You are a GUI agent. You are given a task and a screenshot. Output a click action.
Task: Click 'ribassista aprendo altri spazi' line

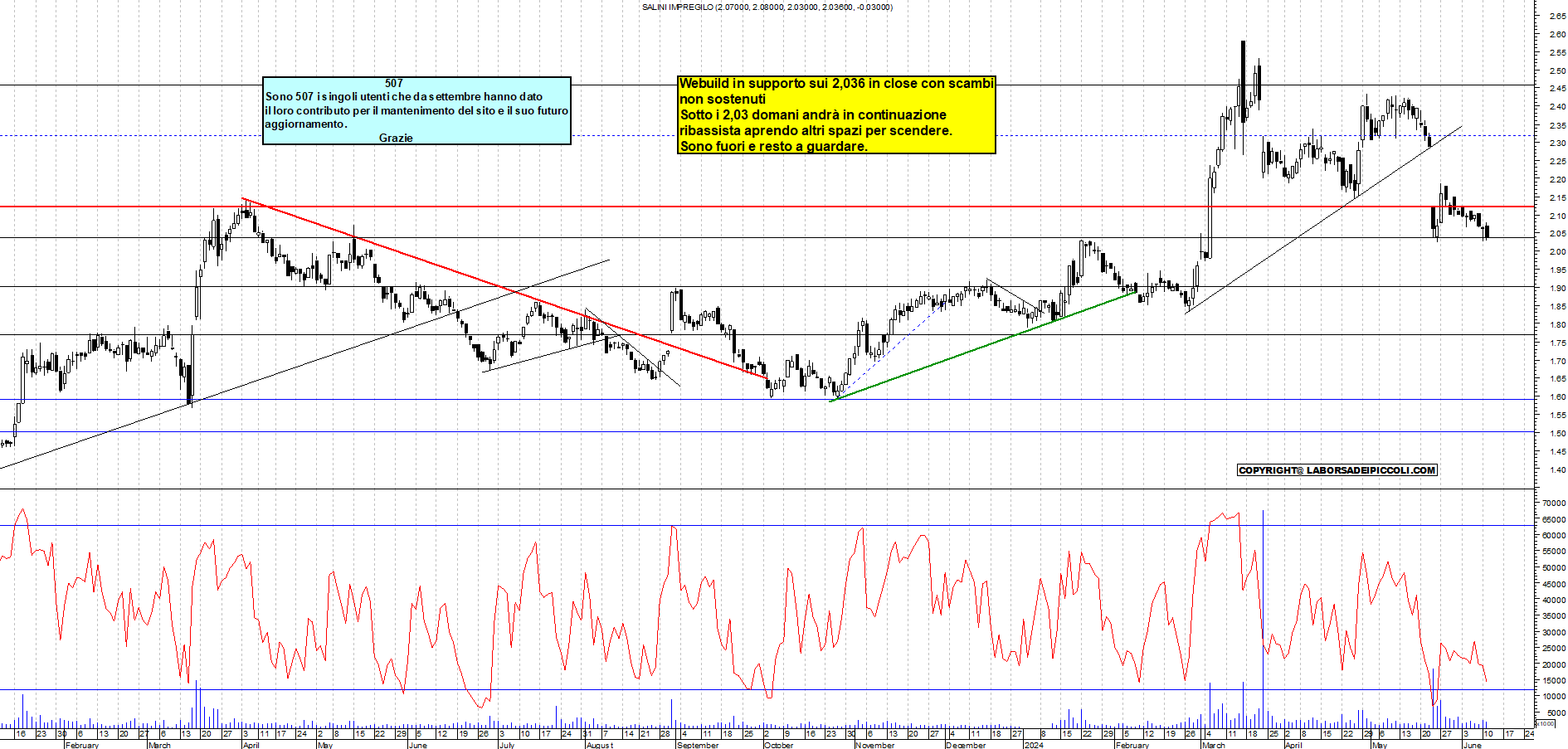(x=816, y=130)
